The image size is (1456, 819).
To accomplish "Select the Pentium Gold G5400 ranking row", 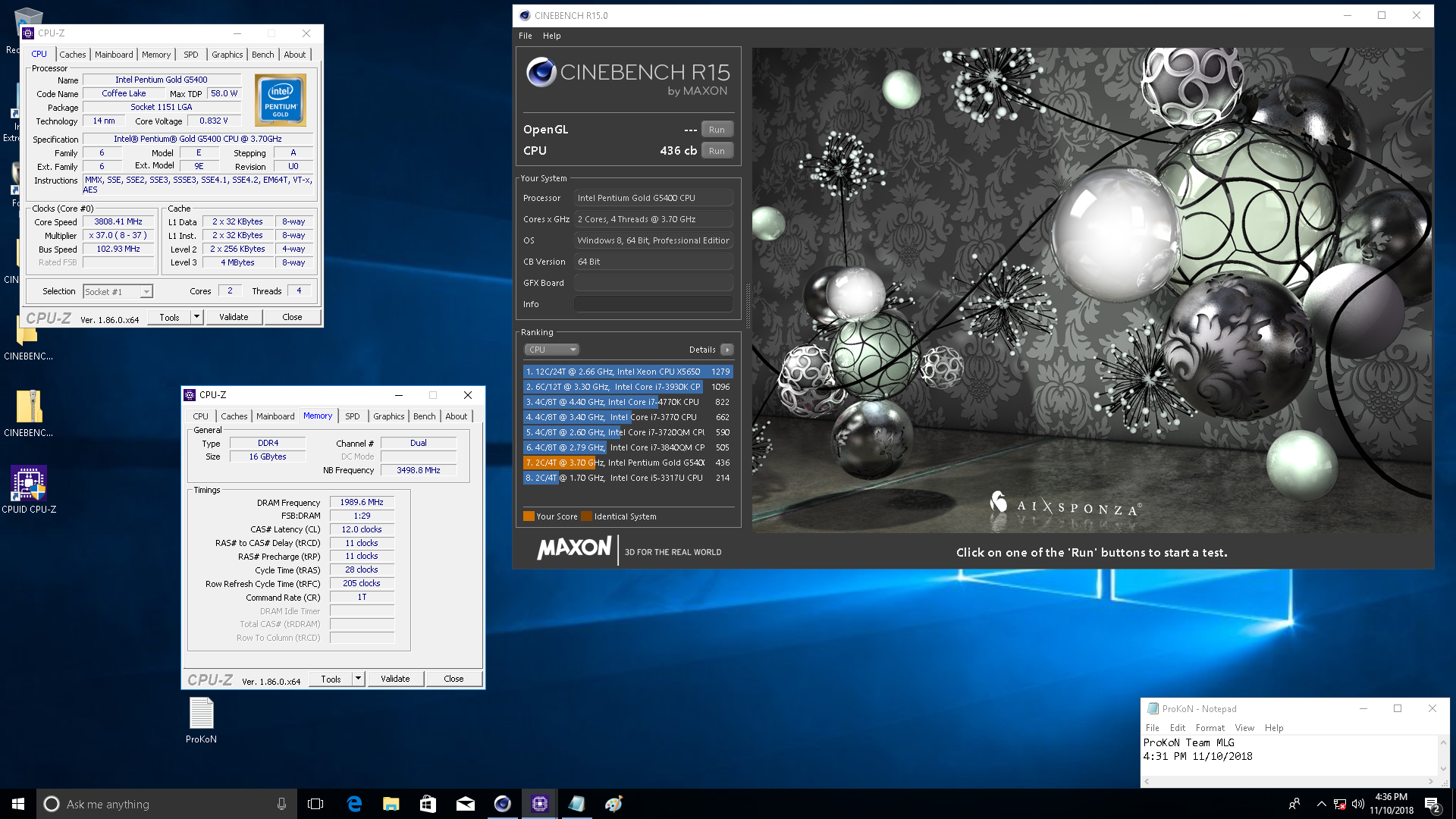I will click(628, 463).
